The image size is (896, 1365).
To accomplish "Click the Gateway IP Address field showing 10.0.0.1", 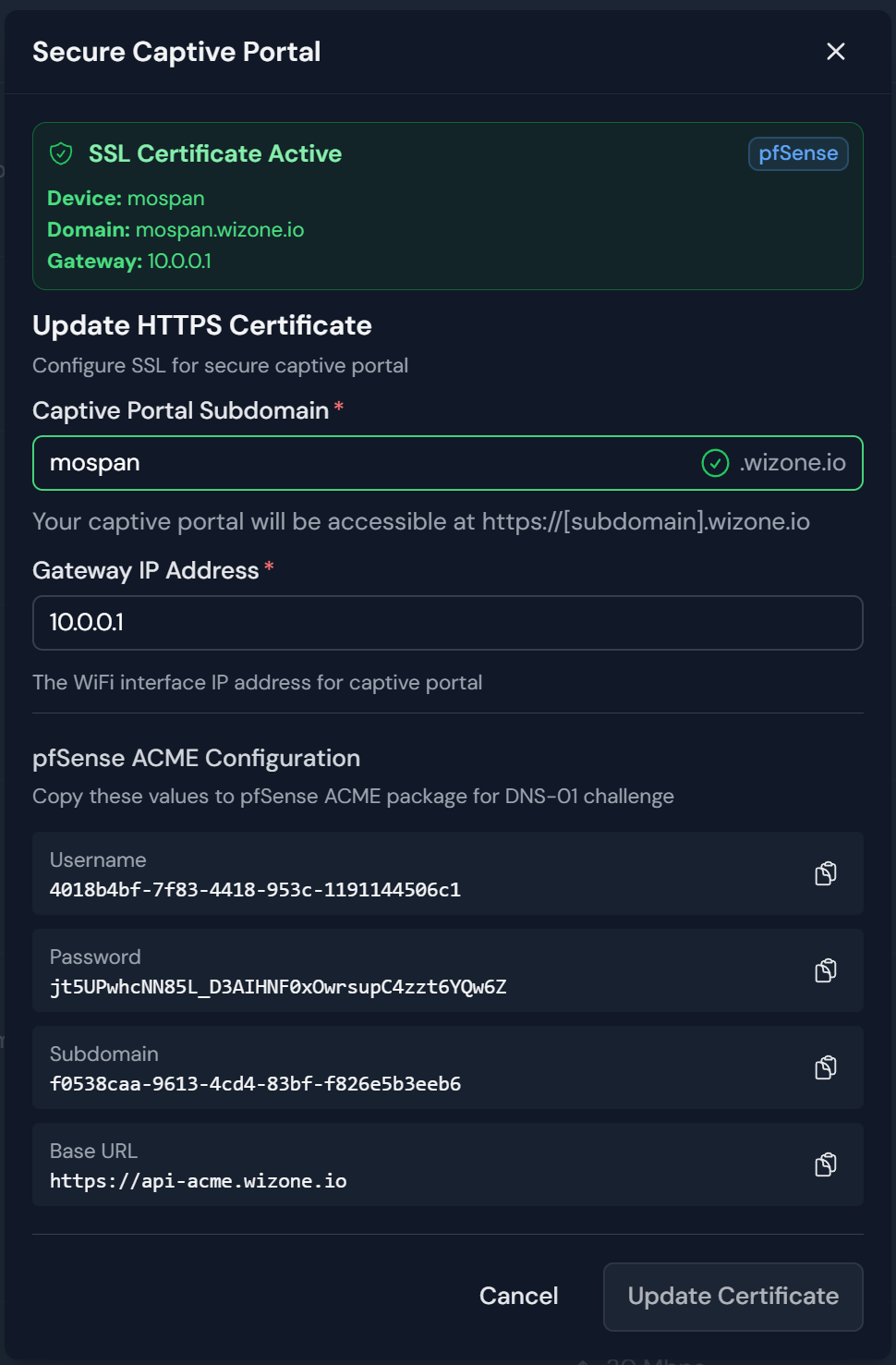I will [277, 623].
